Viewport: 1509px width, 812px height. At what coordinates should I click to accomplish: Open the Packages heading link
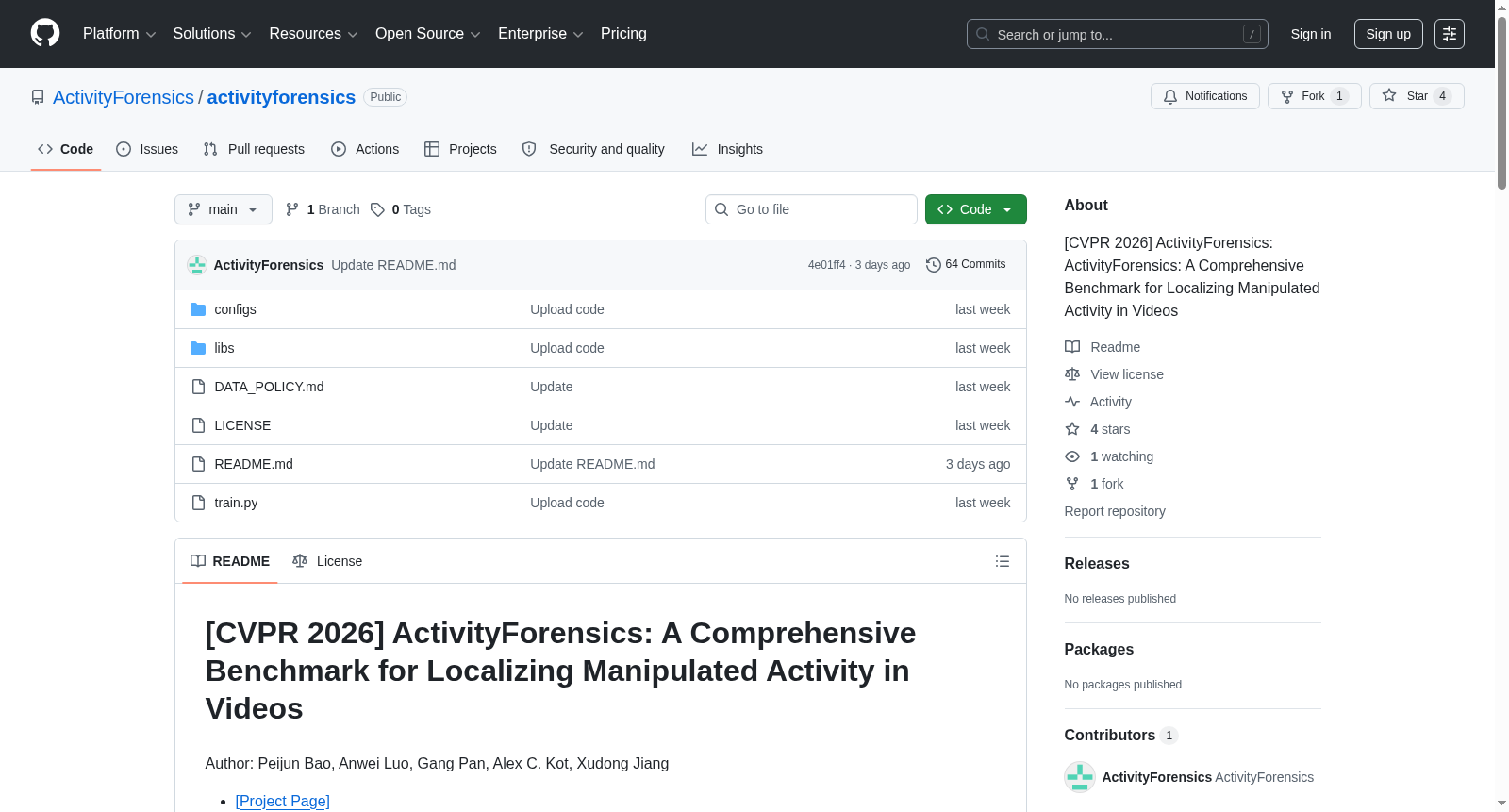point(1099,649)
